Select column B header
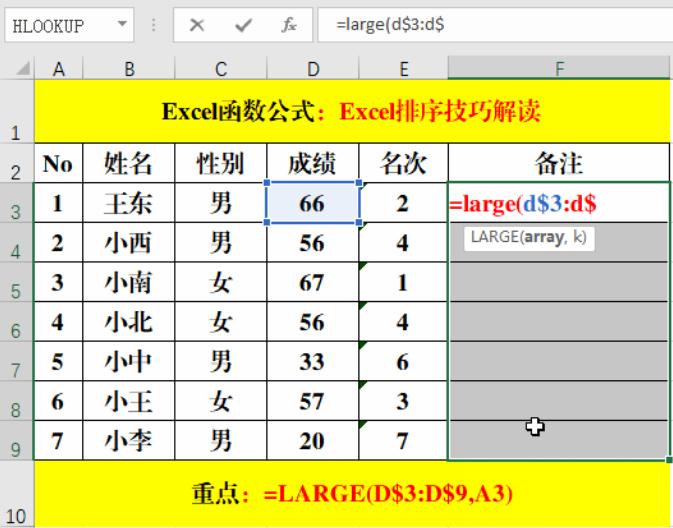The width and height of the screenshot is (673, 528). pos(129,69)
